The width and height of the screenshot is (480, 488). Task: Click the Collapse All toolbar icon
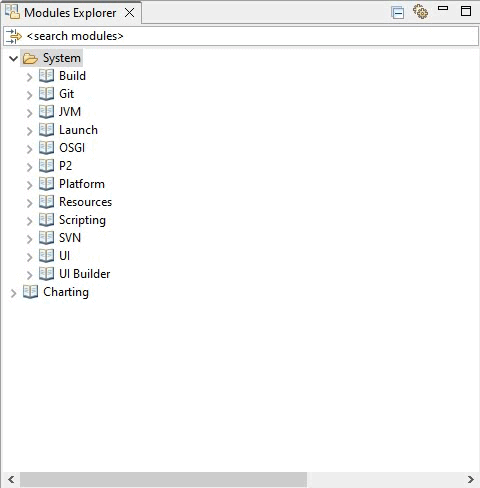[397, 13]
